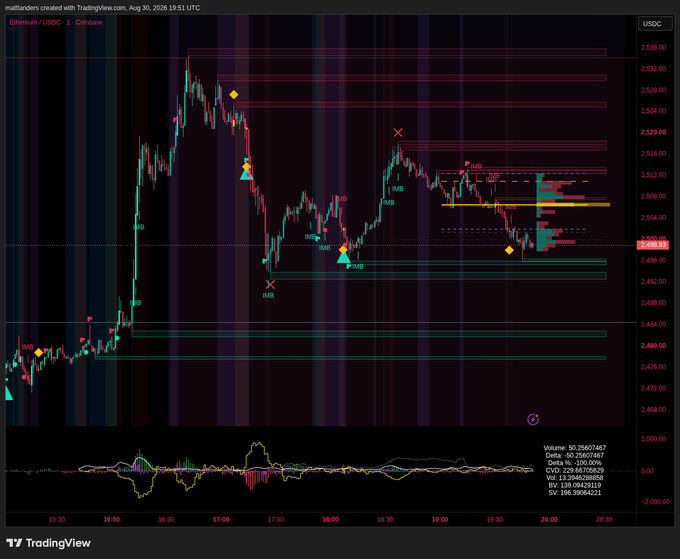The width and height of the screenshot is (680, 559).
Task: Click the 0.00 indicator scale label
Action: [x=647, y=471]
